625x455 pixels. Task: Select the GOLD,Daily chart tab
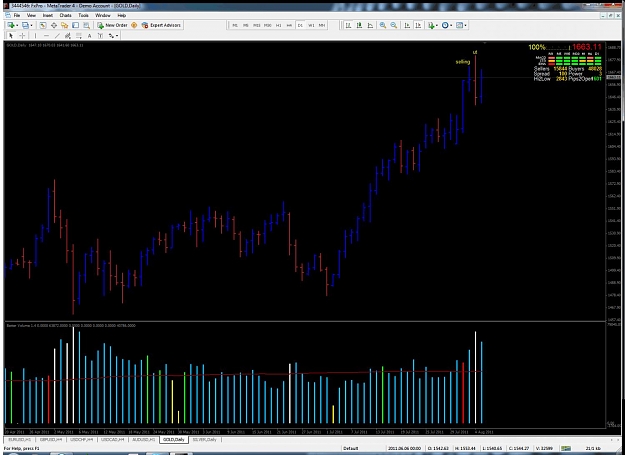[x=174, y=439]
